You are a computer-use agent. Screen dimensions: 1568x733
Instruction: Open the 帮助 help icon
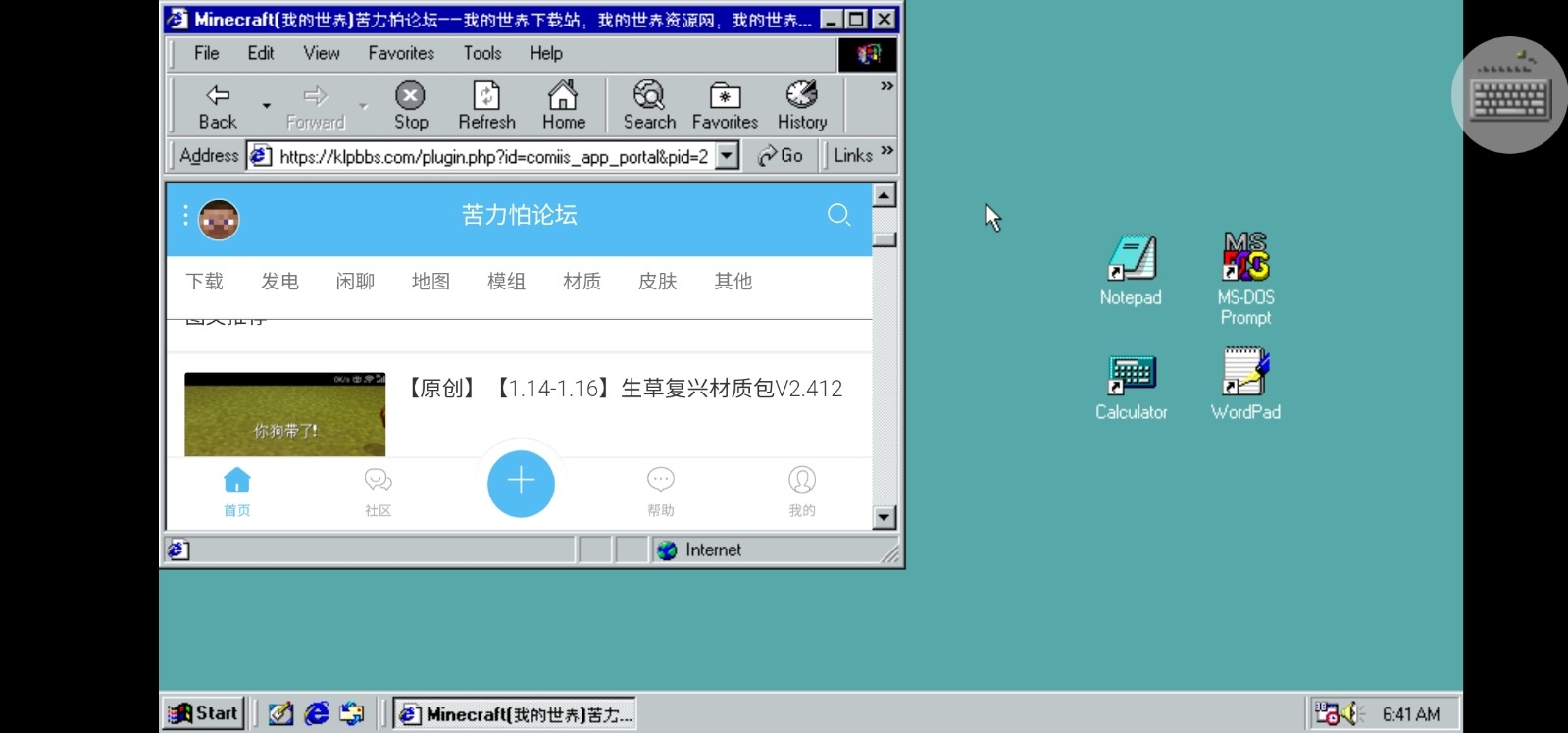(x=661, y=491)
